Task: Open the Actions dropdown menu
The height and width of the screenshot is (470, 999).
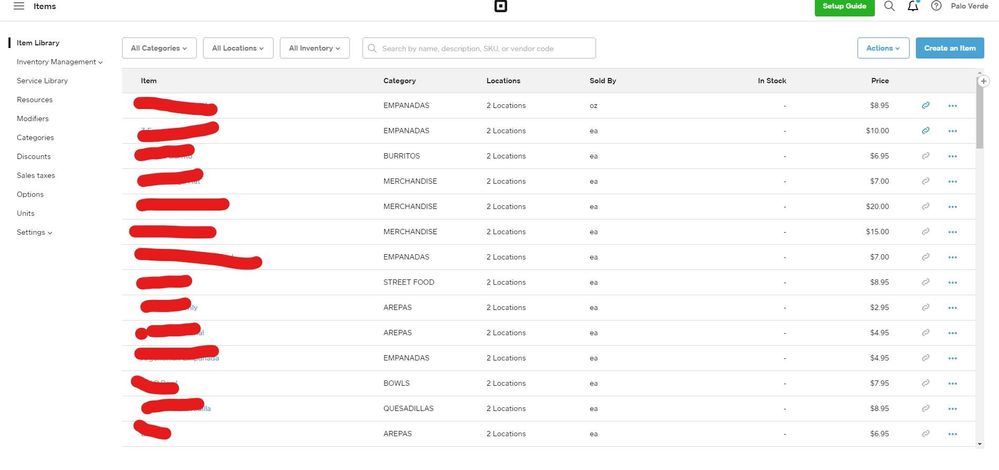Action: (883, 48)
